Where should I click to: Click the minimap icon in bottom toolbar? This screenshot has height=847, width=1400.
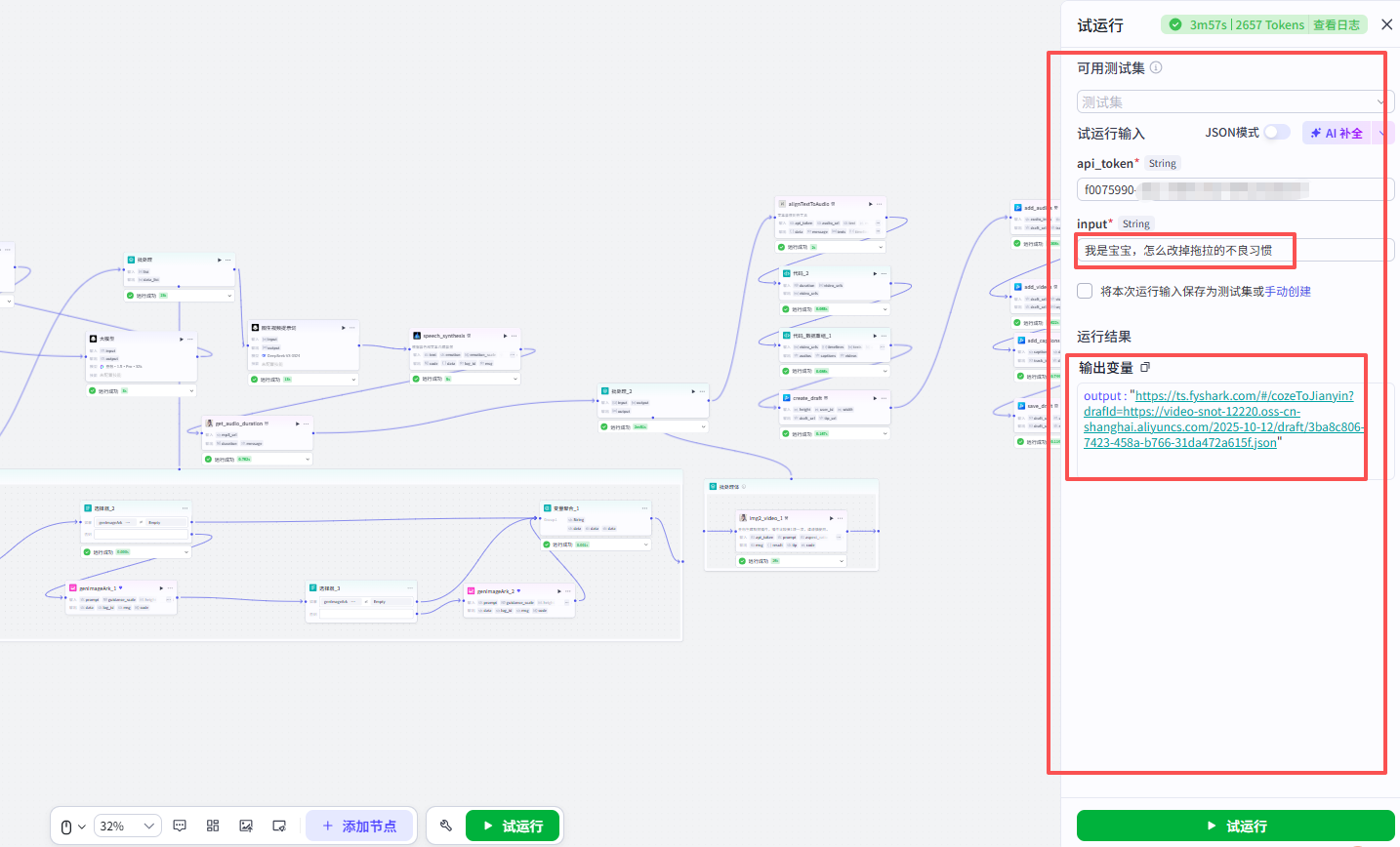[279, 826]
